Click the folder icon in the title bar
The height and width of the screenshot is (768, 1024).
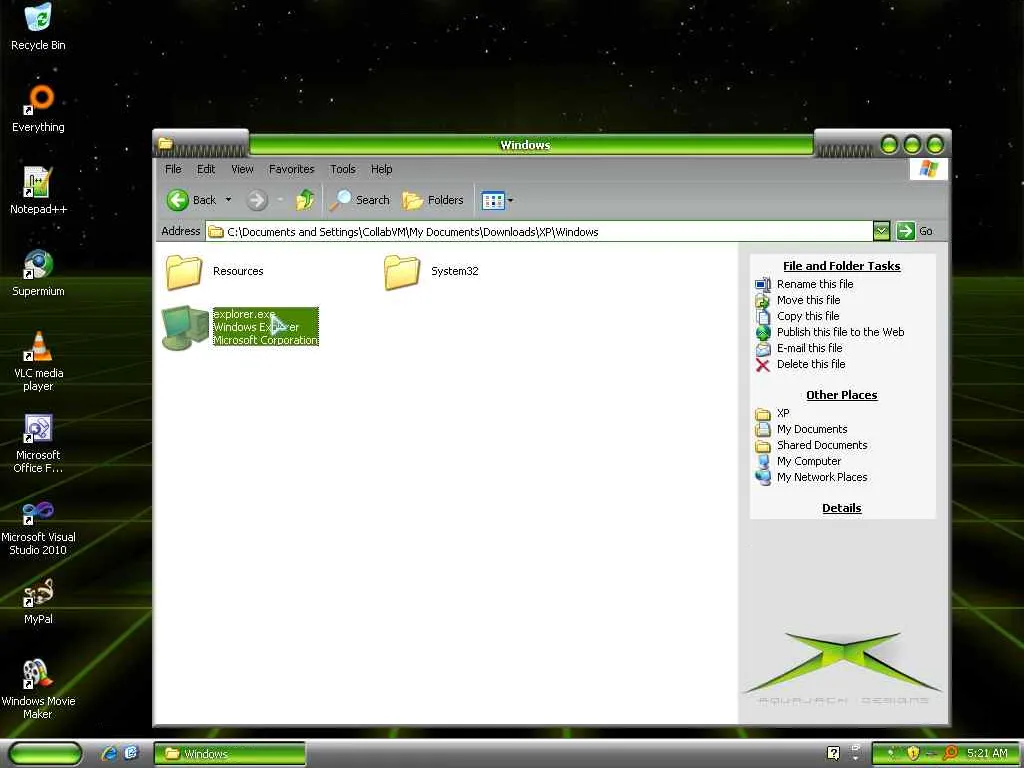click(x=166, y=143)
